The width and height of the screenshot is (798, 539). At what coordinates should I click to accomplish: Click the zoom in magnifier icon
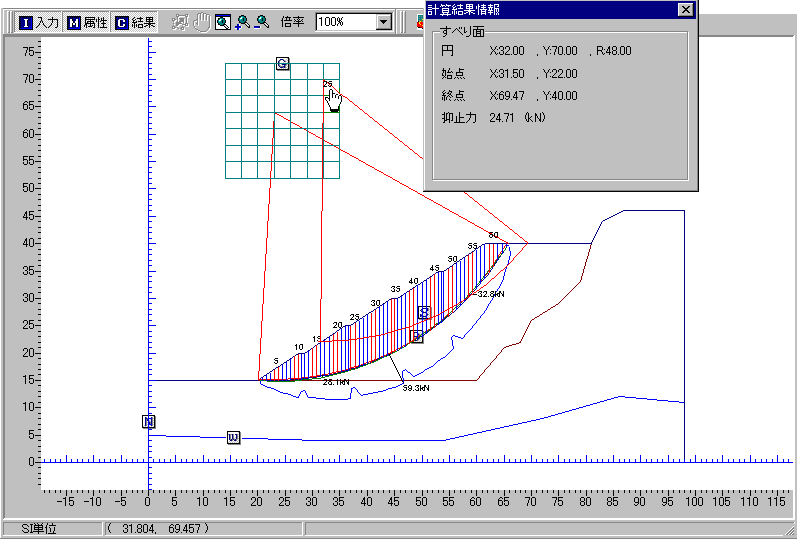[x=242, y=22]
